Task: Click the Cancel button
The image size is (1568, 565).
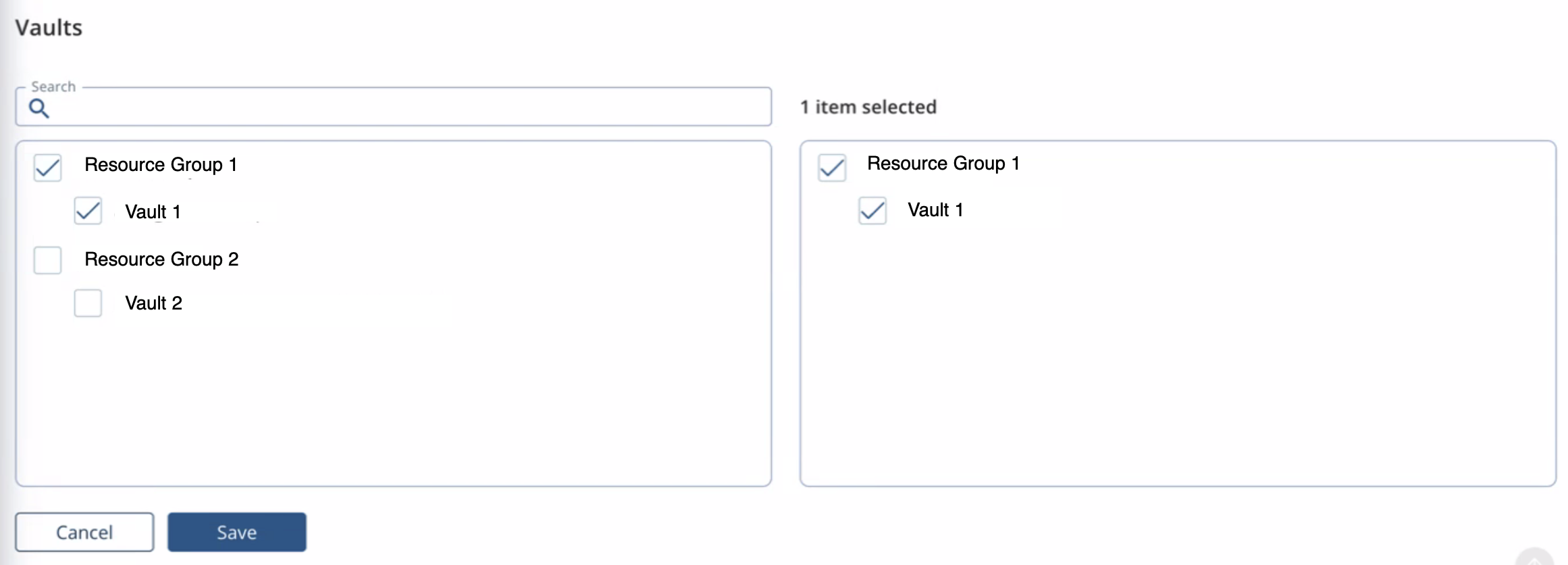Action: [x=84, y=532]
